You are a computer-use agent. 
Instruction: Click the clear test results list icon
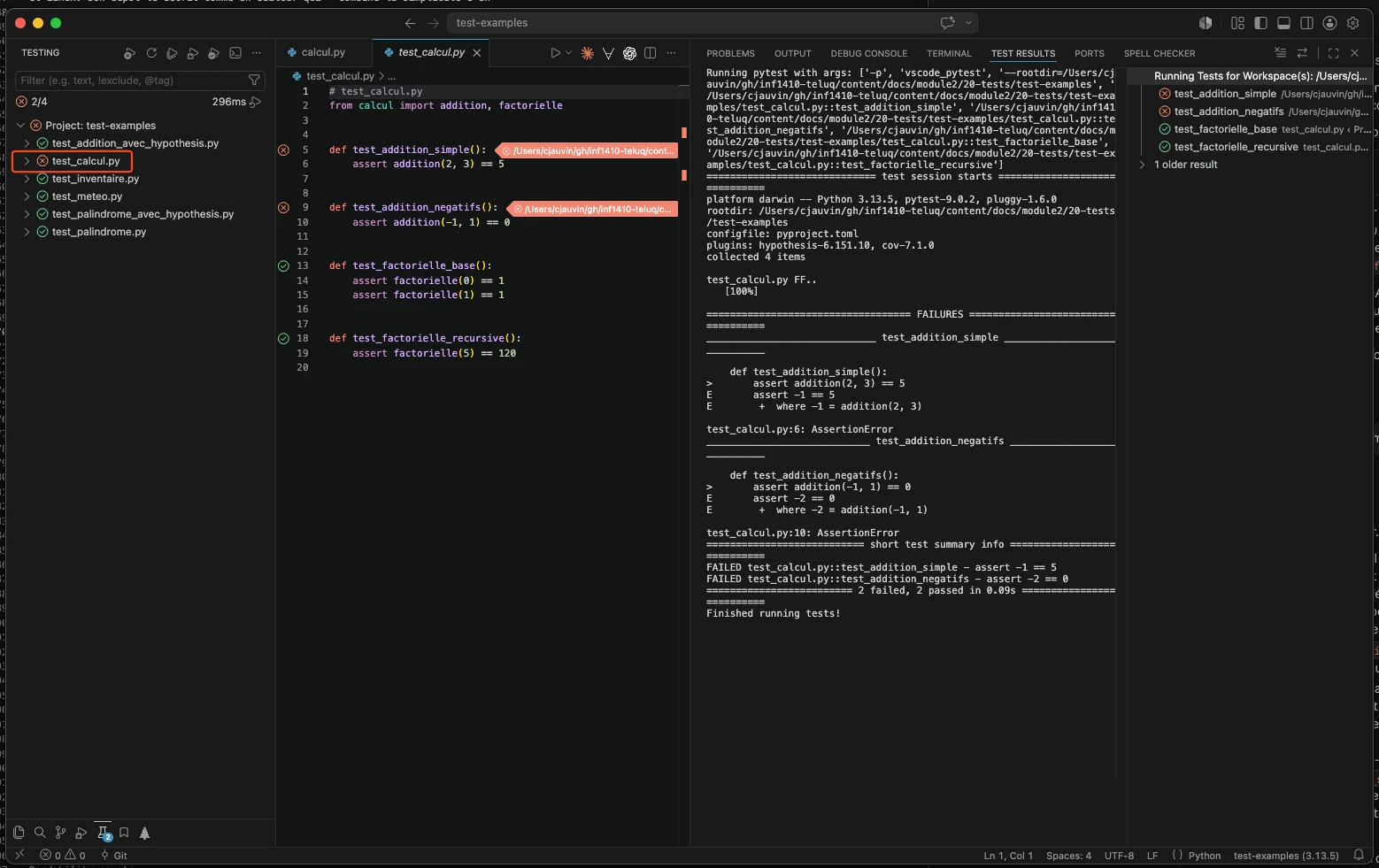(x=1280, y=53)
